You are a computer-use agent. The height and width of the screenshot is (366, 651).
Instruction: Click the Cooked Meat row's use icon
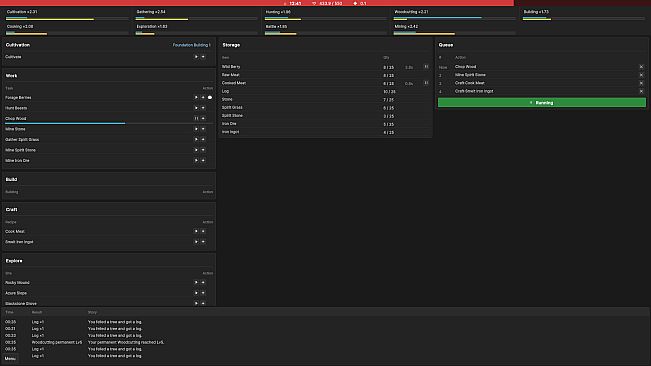(426, 83)
